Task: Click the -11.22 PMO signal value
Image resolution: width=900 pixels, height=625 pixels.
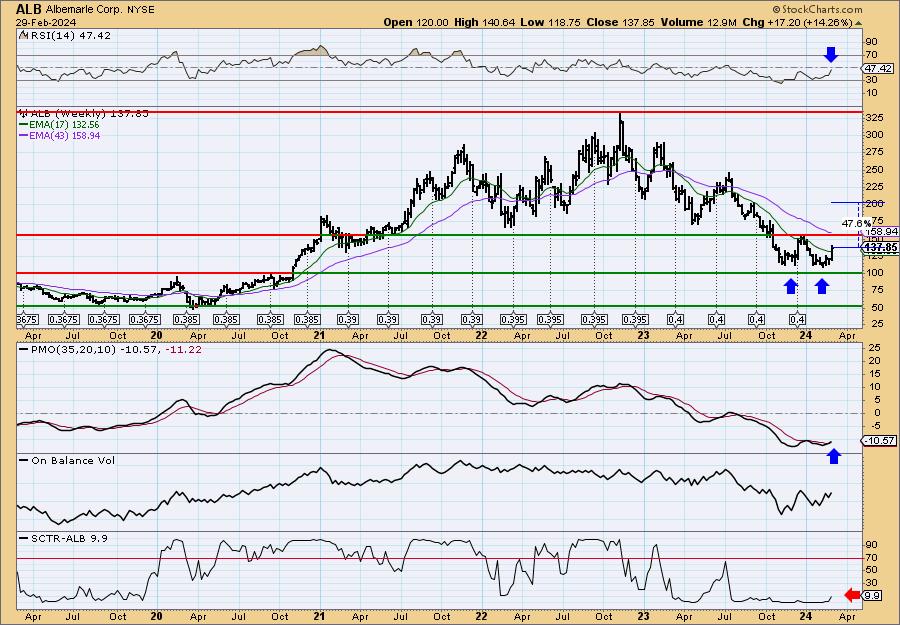Action: [x=183, y=349]
